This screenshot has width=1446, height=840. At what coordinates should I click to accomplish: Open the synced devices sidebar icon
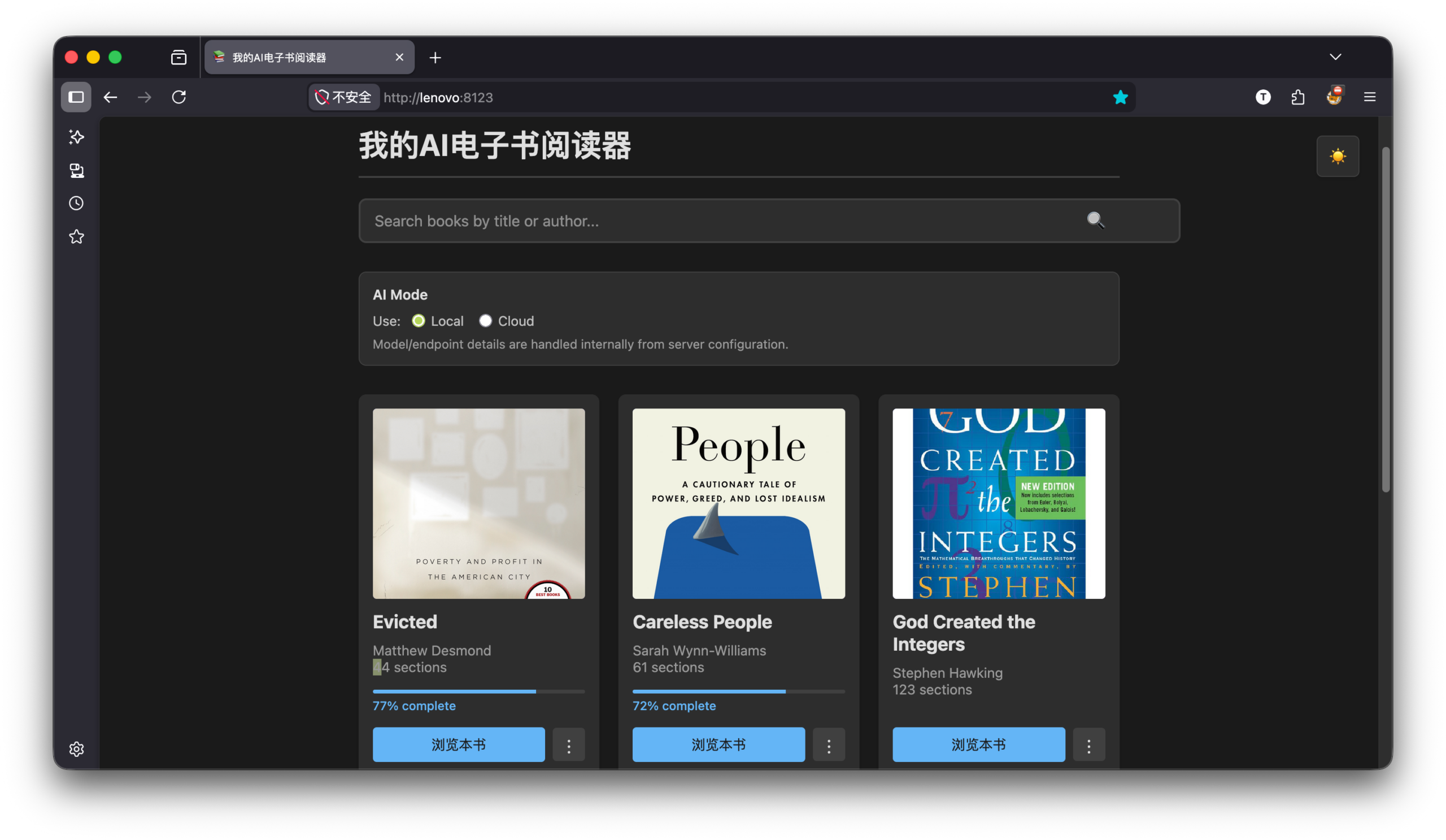(x=76, y=171)
